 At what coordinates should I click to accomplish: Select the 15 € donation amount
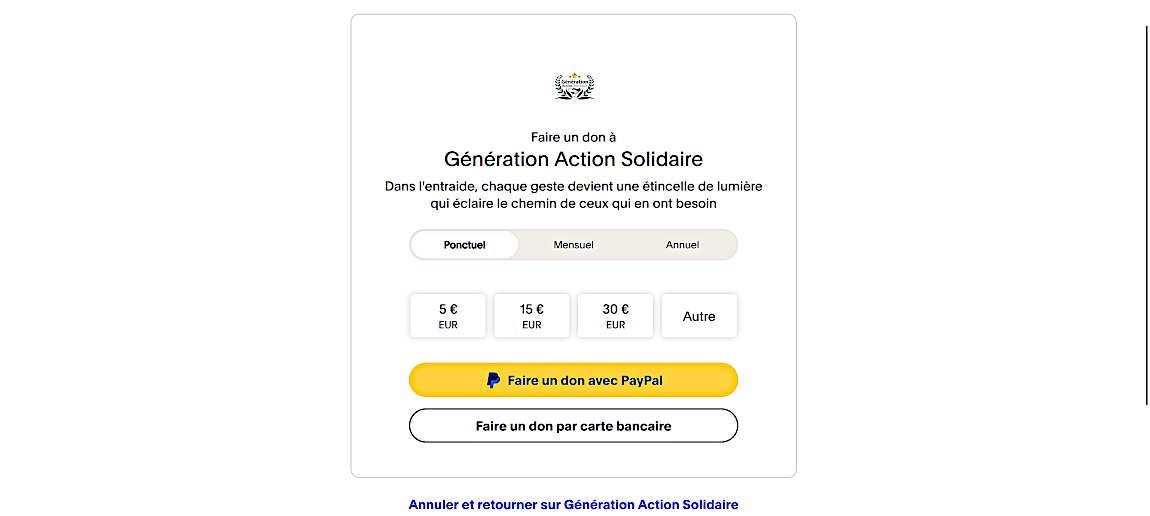(x=532, y=316)
